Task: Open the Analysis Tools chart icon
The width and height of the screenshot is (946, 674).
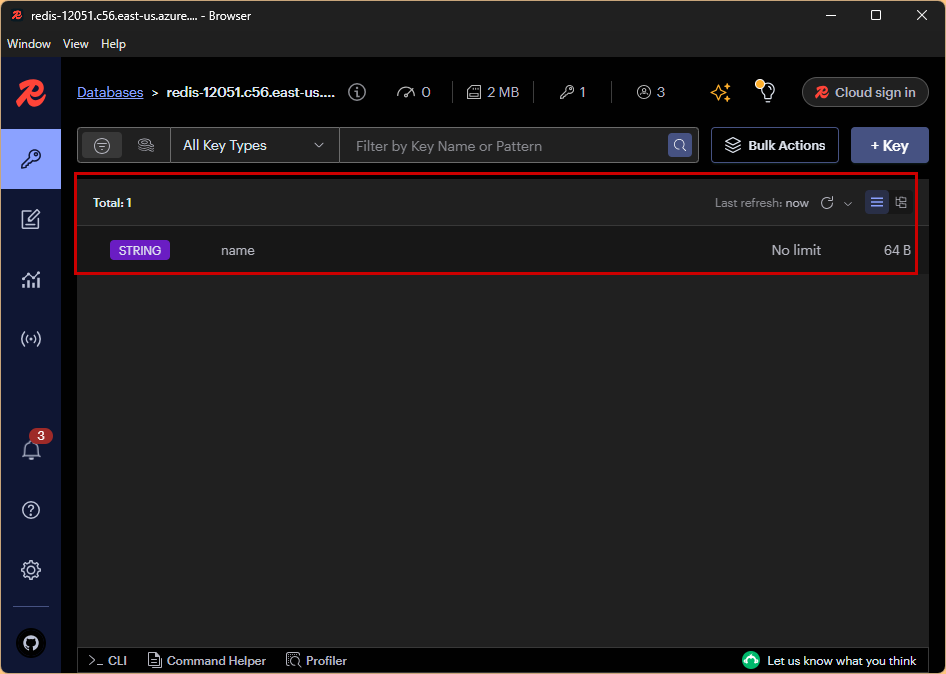Action: tap(31, 279)
